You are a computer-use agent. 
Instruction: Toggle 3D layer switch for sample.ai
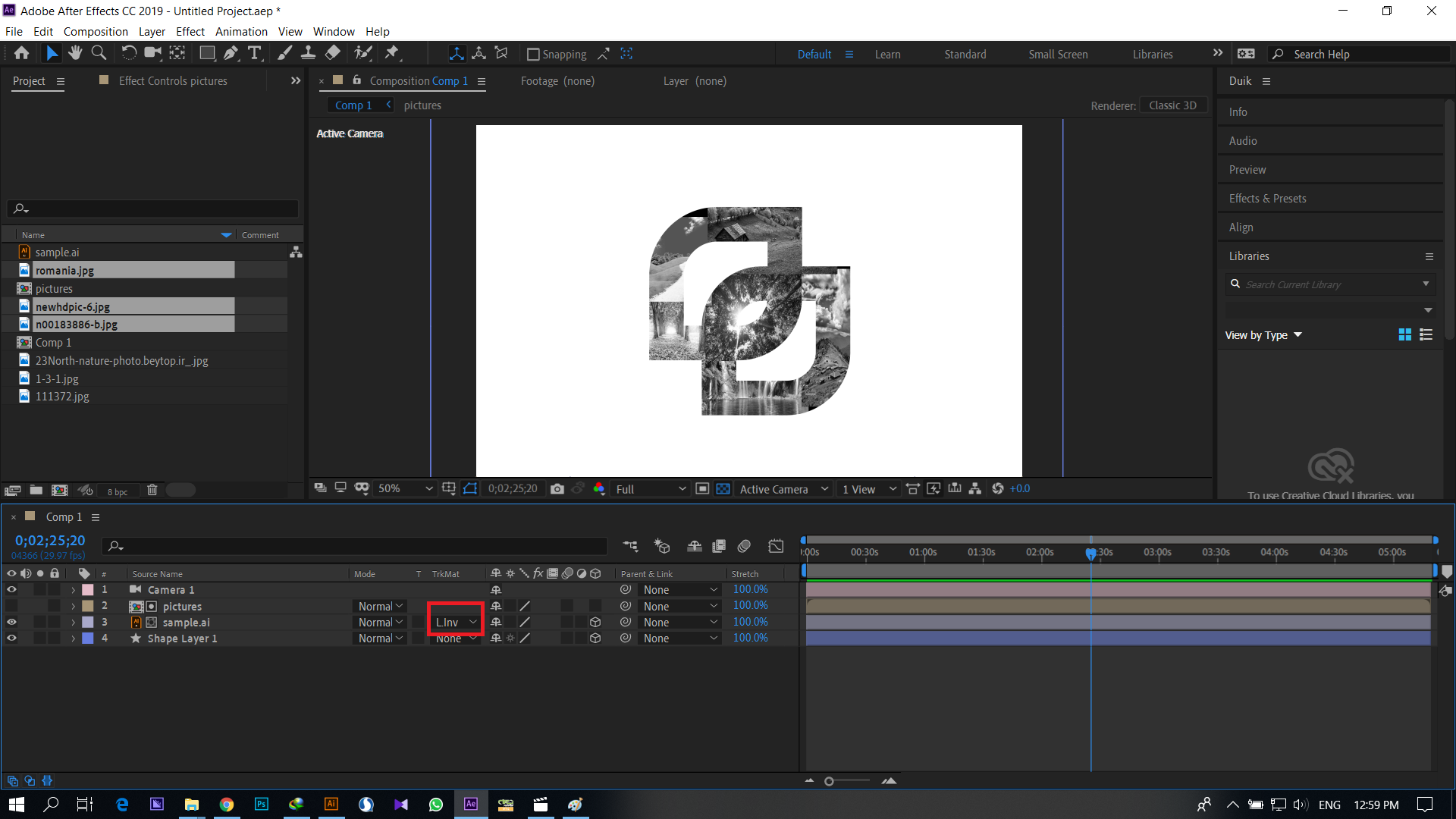tap(595, 622)
